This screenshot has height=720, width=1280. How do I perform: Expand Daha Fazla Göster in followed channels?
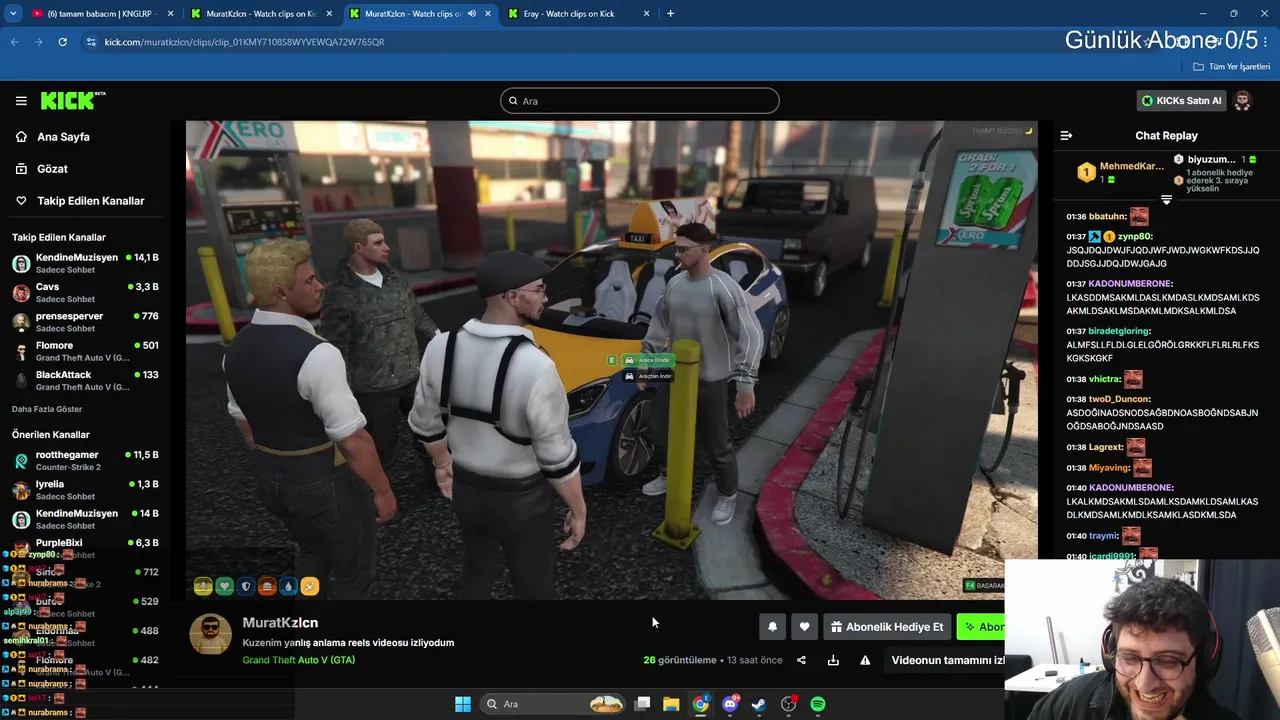tap(47, 409)
